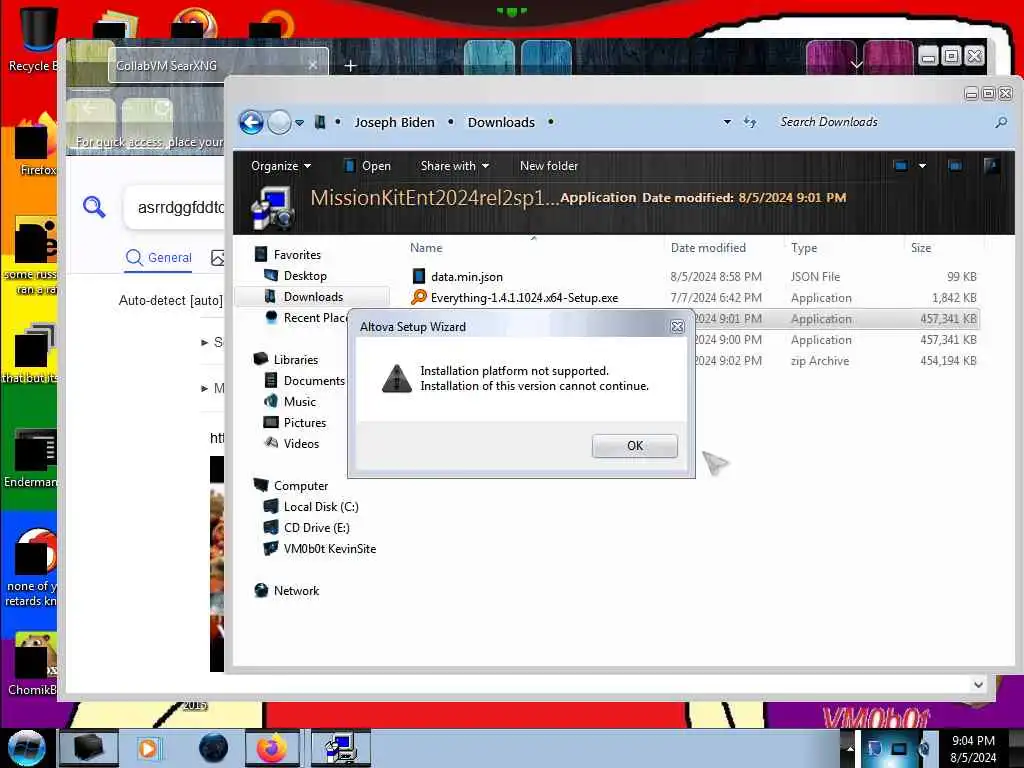Viewport: 1024px width, 768px height.
Task: Open CD Drive (E:)
Action: (x=317, y=528)
